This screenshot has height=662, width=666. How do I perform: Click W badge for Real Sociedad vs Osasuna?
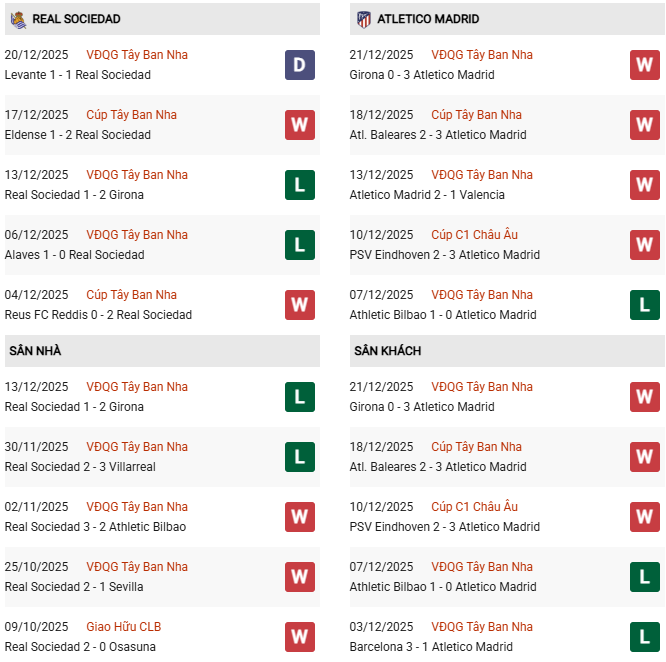pos(299,637)
